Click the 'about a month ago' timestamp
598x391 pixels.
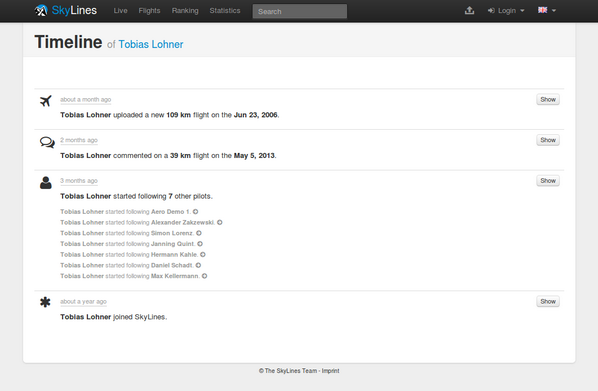(x=85, y=100)
